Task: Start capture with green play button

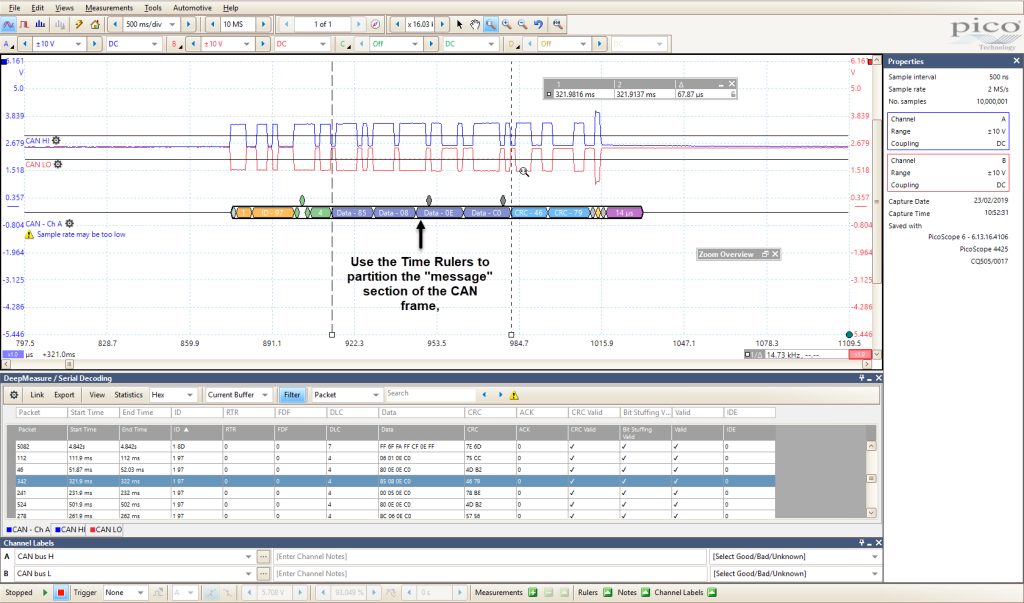Action: (45, 593)
